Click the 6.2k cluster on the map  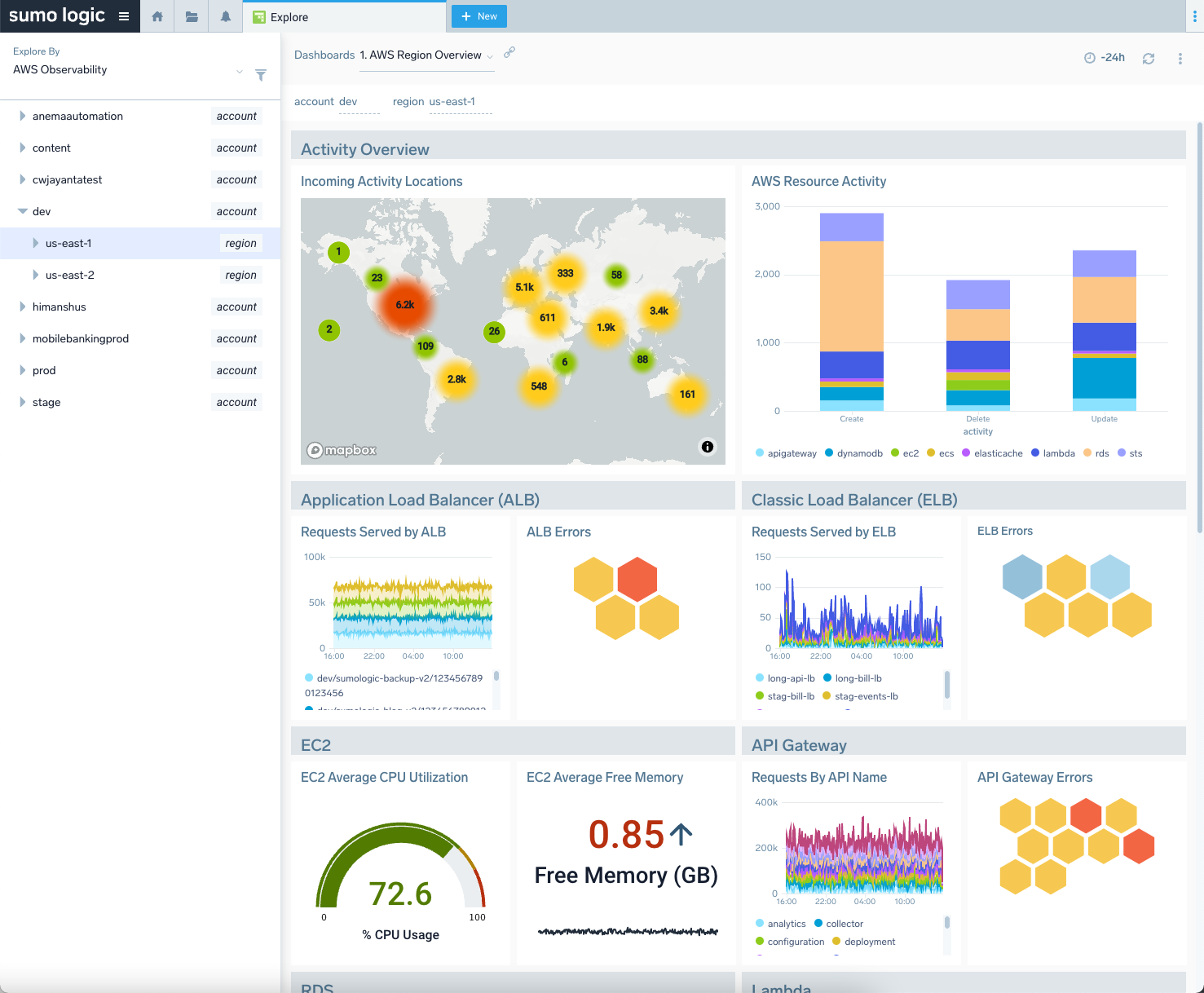point(405,305)
